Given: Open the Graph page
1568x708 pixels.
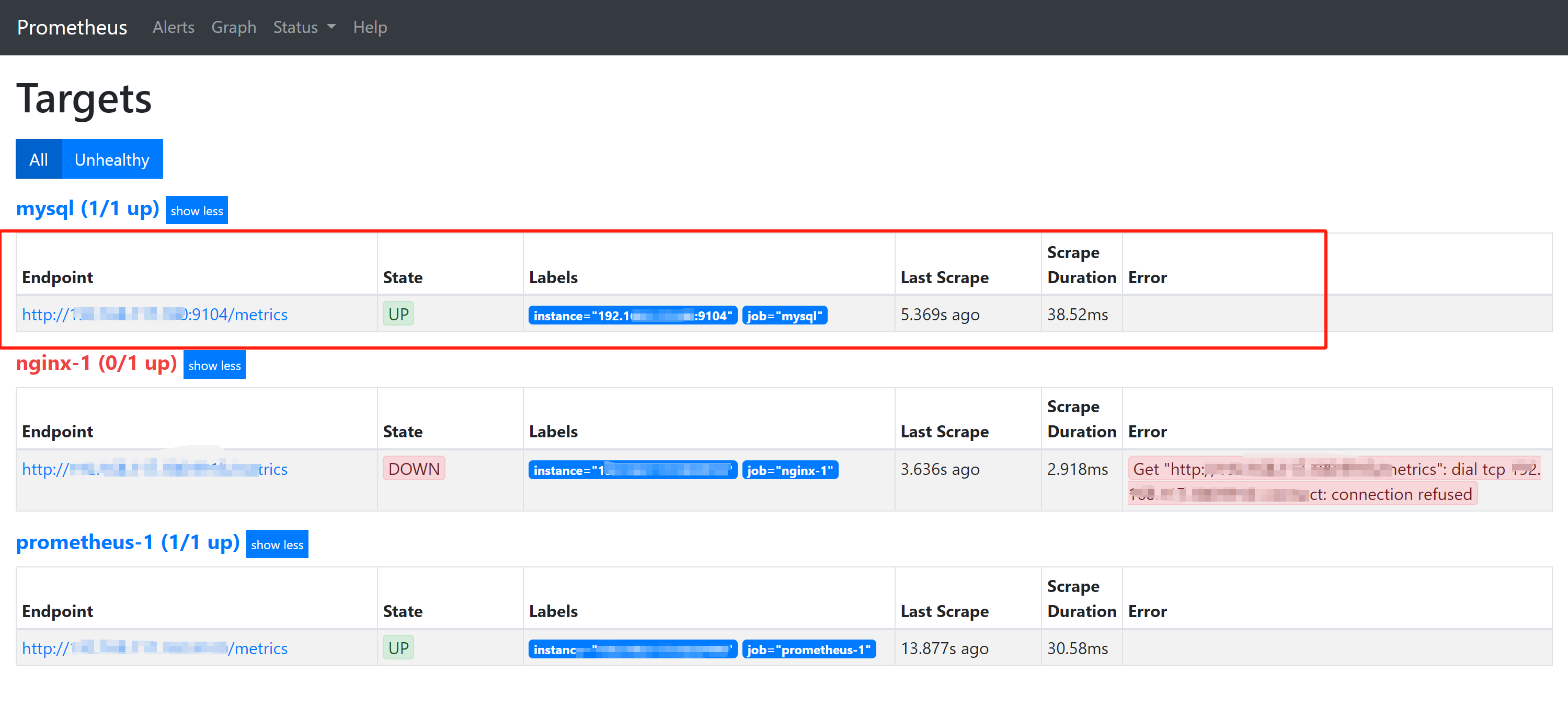Looking at the screenshot, I should pos(233,27).
